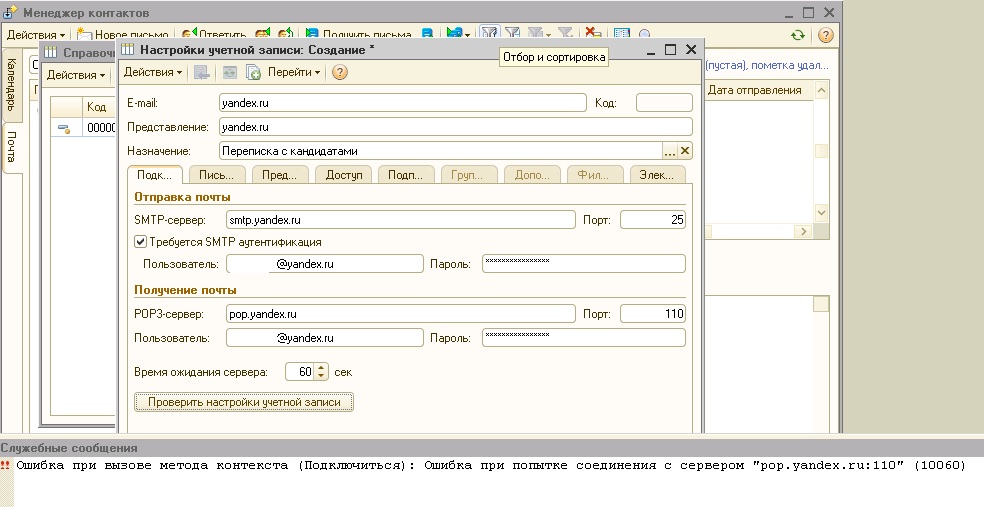Screen dimensions: 984x507
Task: Open the Почта side tab
Action: (11, 147)
